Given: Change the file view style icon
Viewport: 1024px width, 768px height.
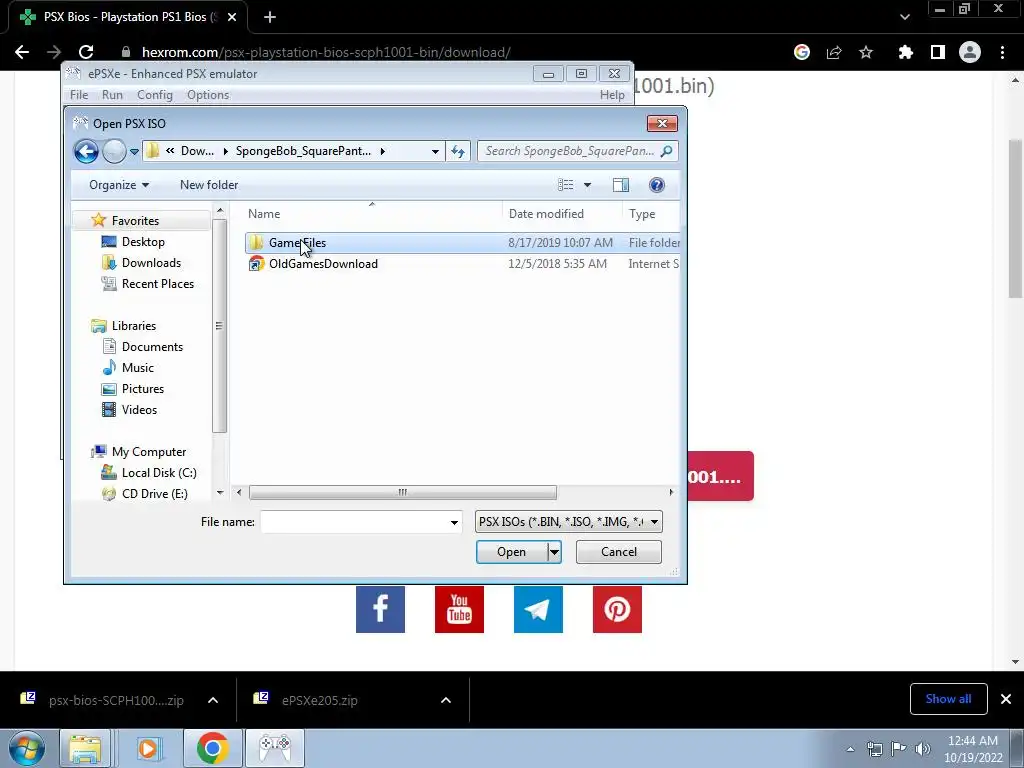Looking at the screenshot, I should (566, 185).
